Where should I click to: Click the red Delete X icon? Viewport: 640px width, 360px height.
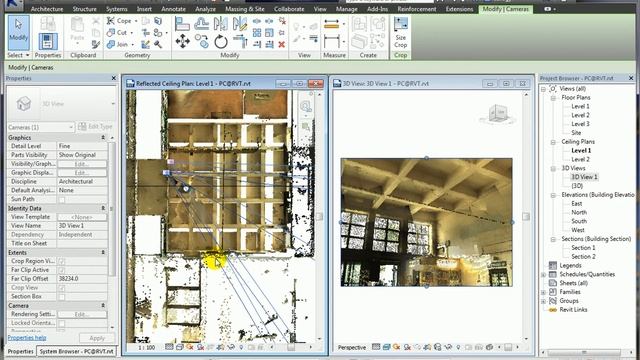[282, 44]
